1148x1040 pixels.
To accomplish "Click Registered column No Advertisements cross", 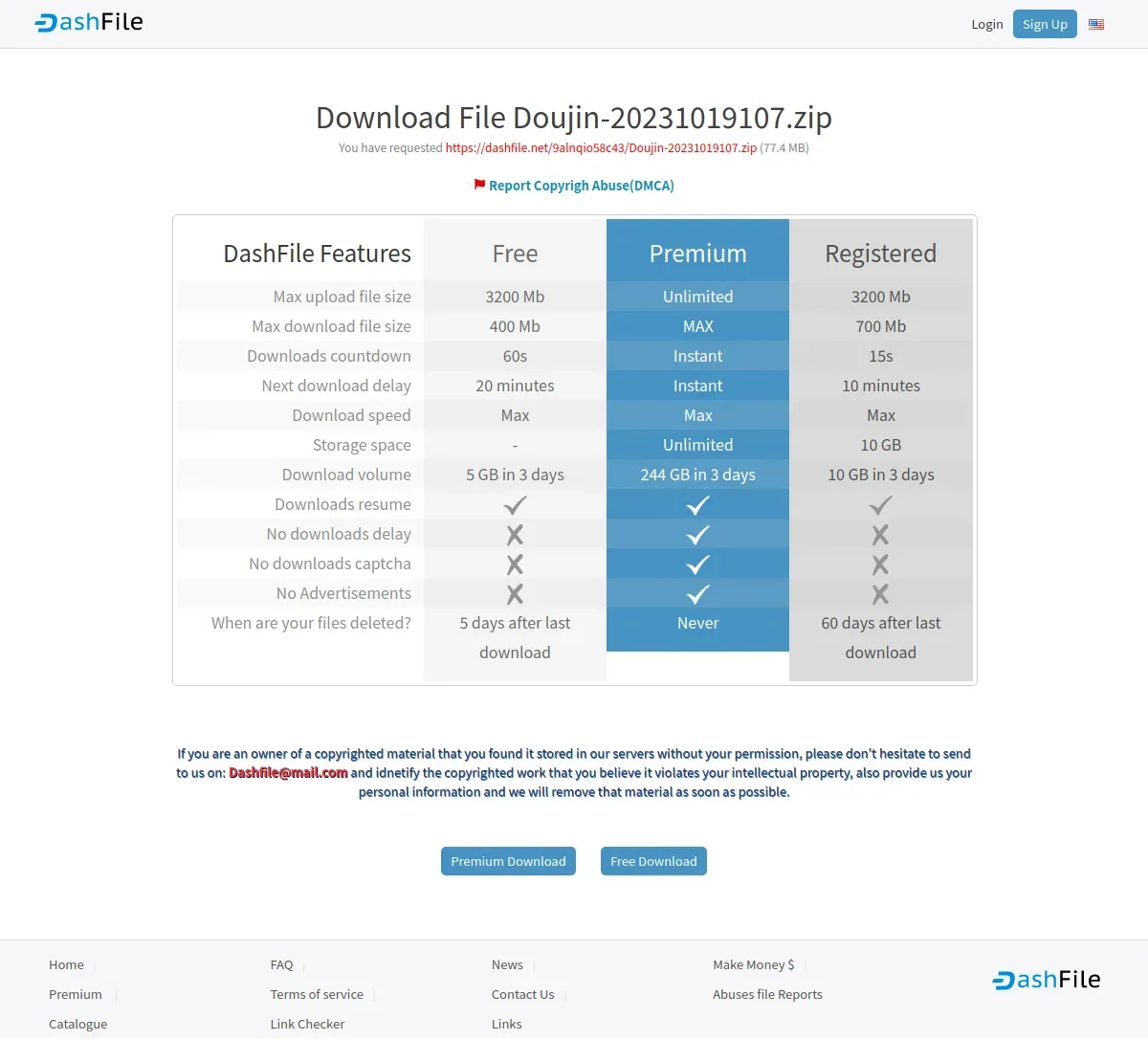I will click(x=881, y=593).
